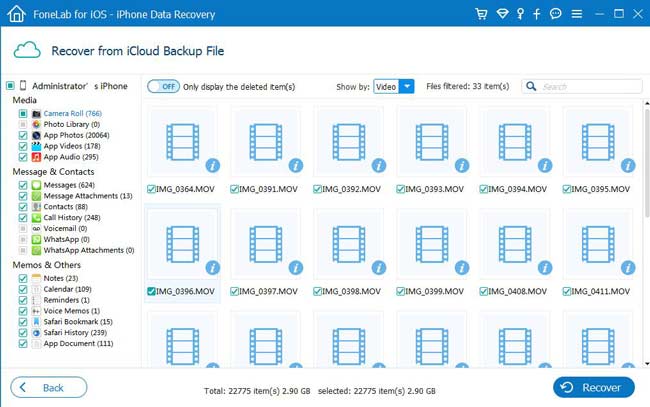The height and width of the screenshot is (407, 650).
Task: Select Camera Roll (766) category
Action: click(x=73, y=113)
